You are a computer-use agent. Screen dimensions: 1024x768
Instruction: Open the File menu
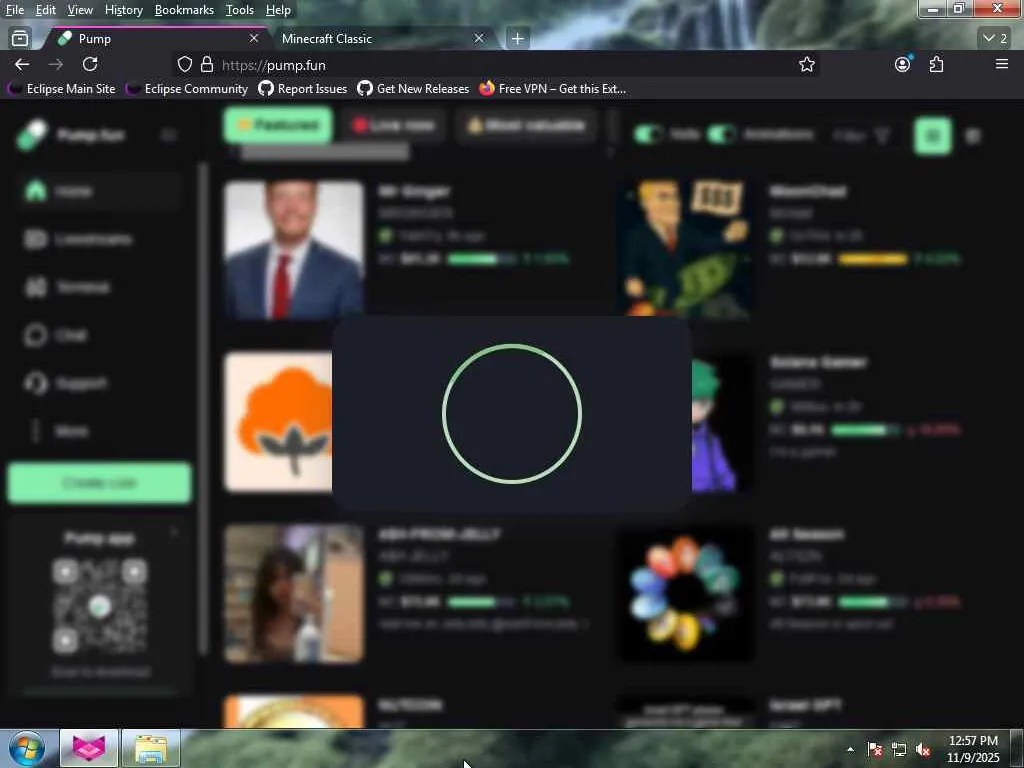pos(15,10)
